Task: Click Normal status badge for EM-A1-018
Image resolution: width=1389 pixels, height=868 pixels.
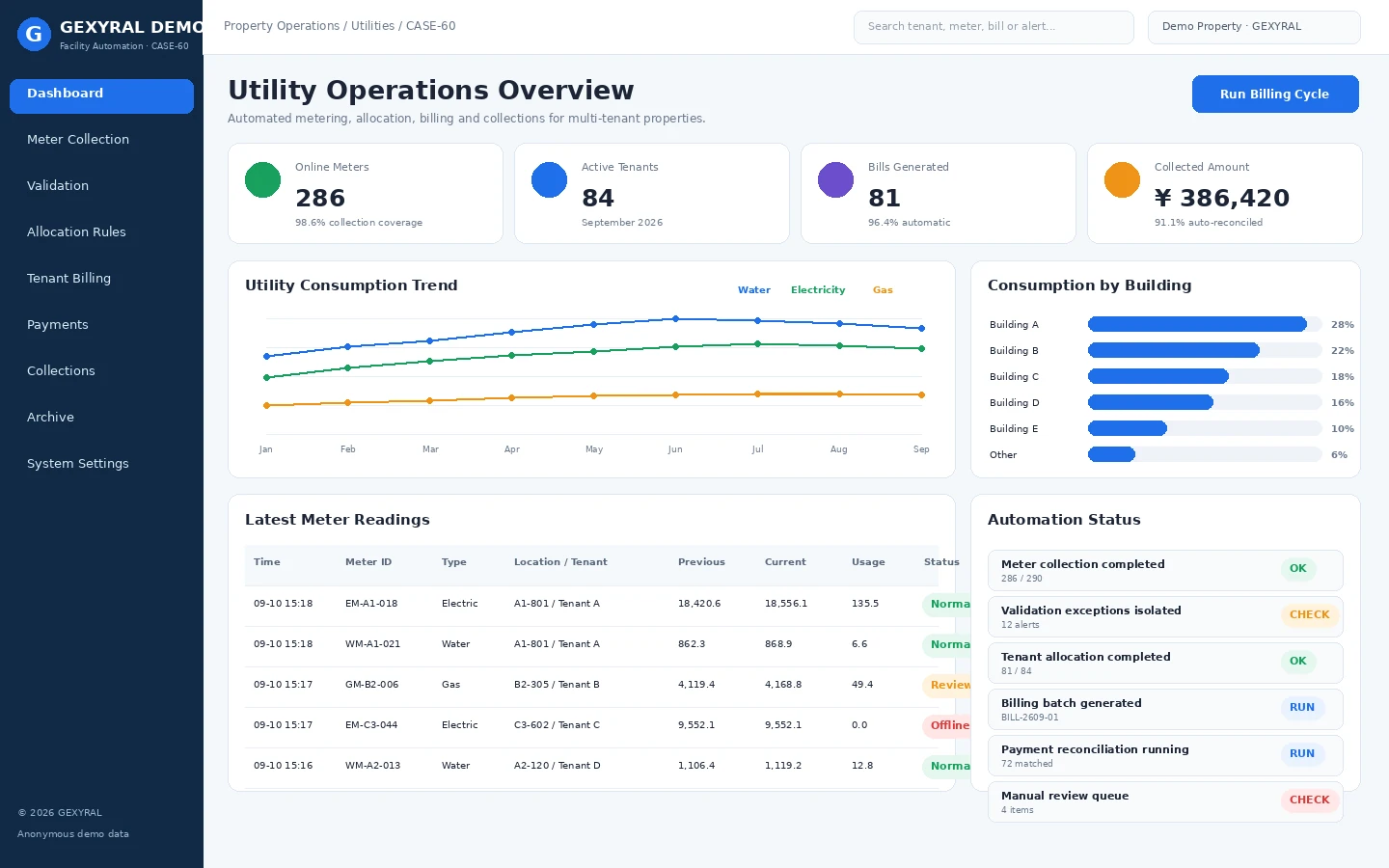Action: pos(946,605)
